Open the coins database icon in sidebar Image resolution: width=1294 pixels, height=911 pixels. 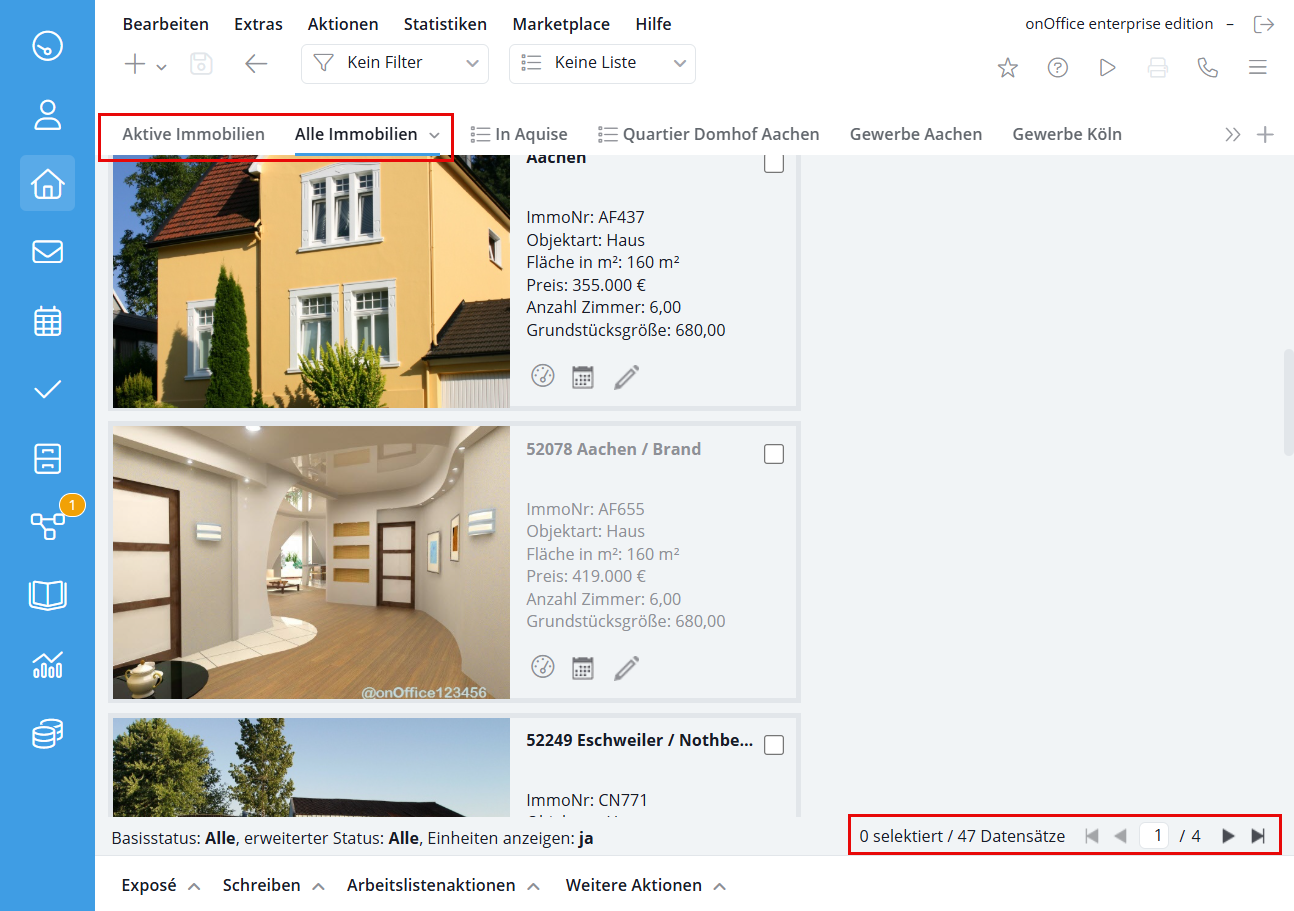click(x=47, y=734)
